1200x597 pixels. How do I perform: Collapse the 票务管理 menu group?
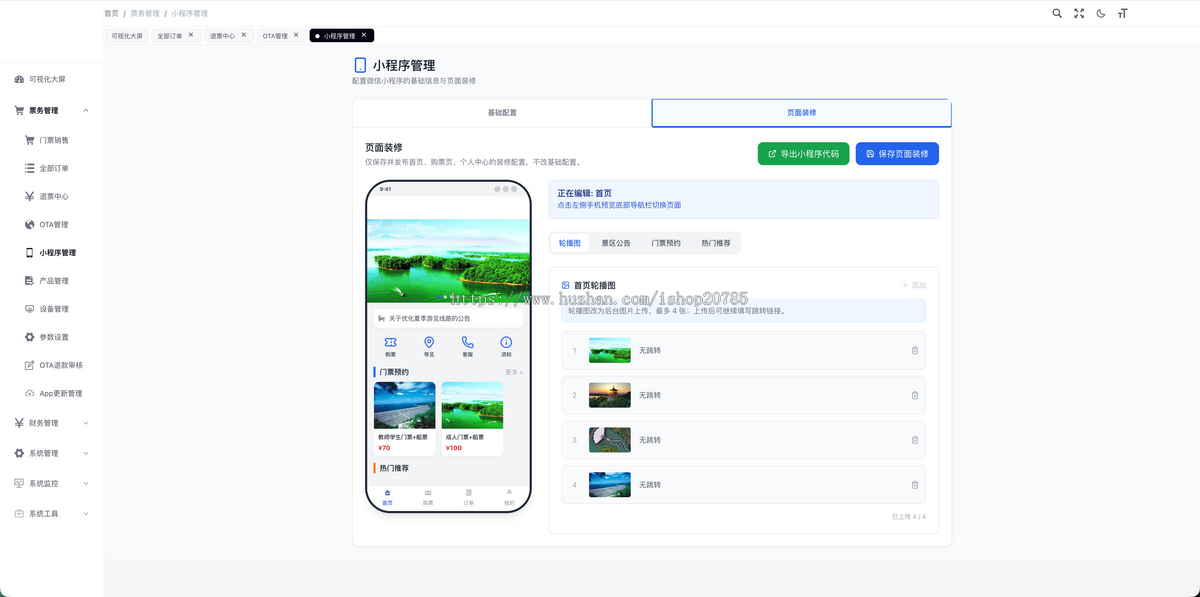(51, 111)
